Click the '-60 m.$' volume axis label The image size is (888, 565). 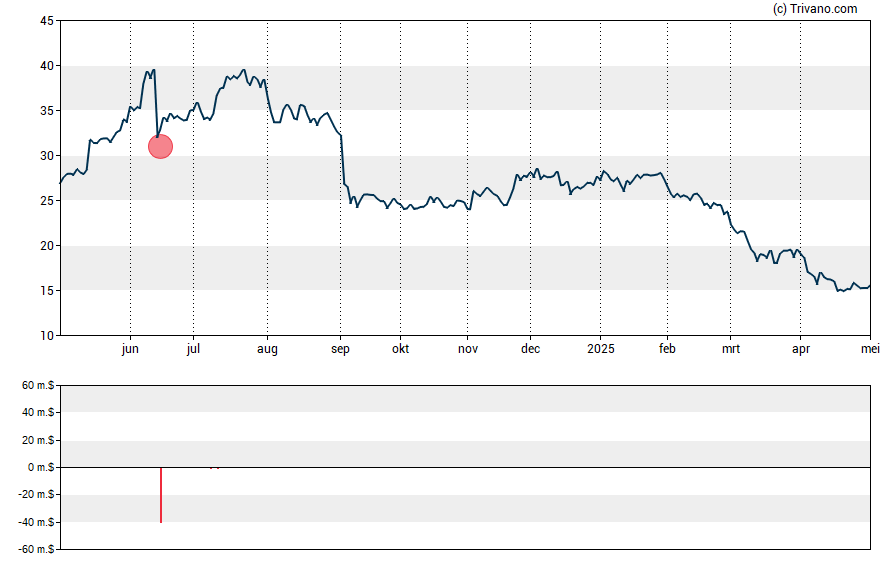[36, 550]
